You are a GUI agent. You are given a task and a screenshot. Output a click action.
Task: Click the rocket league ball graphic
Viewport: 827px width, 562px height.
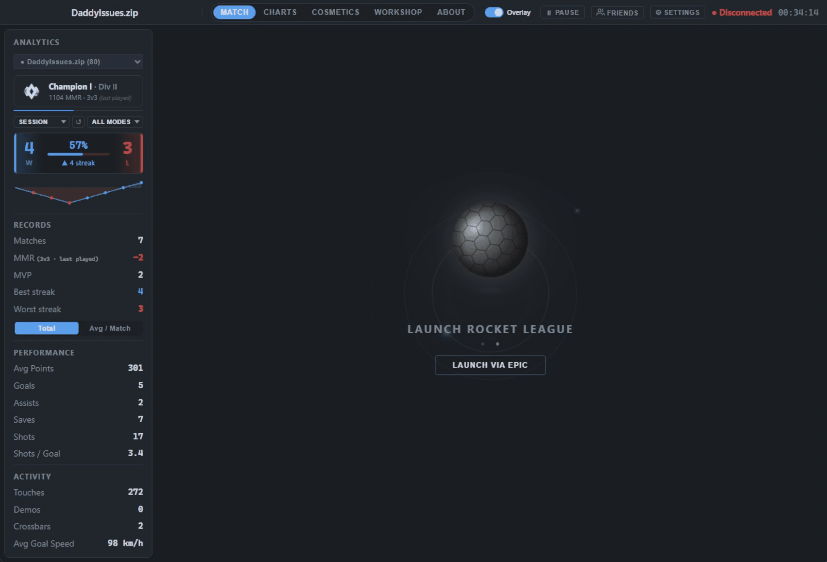(x=490, y=239)
